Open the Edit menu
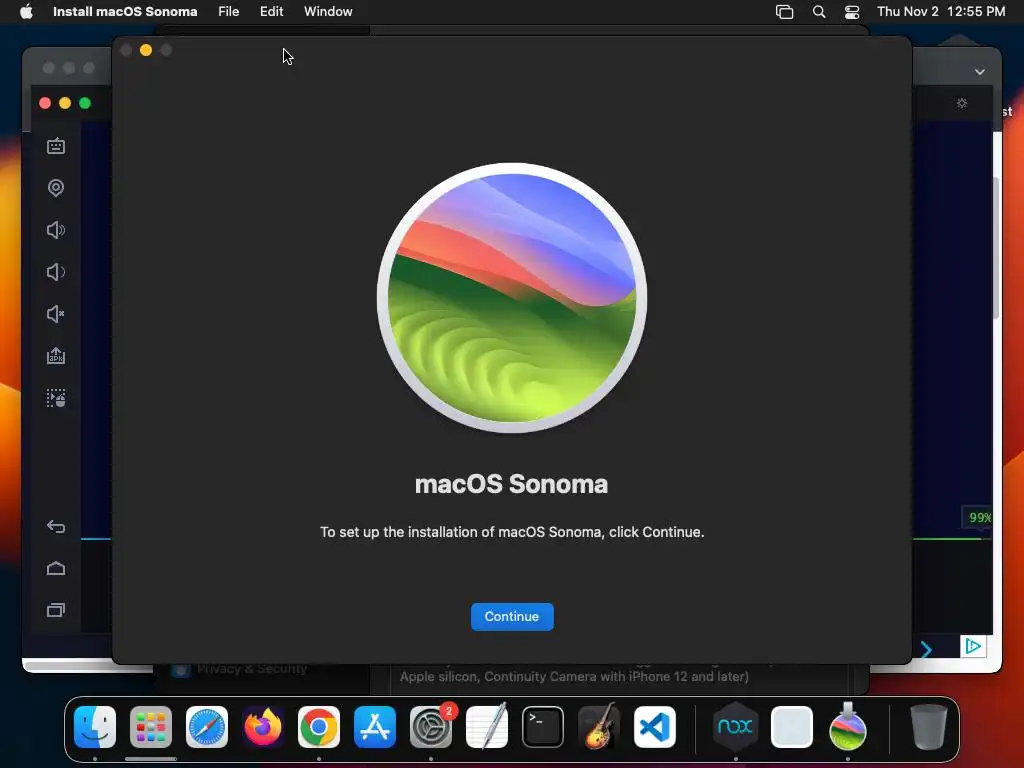This screenshot has height=768, width=1024. click(x=271, y=11)
